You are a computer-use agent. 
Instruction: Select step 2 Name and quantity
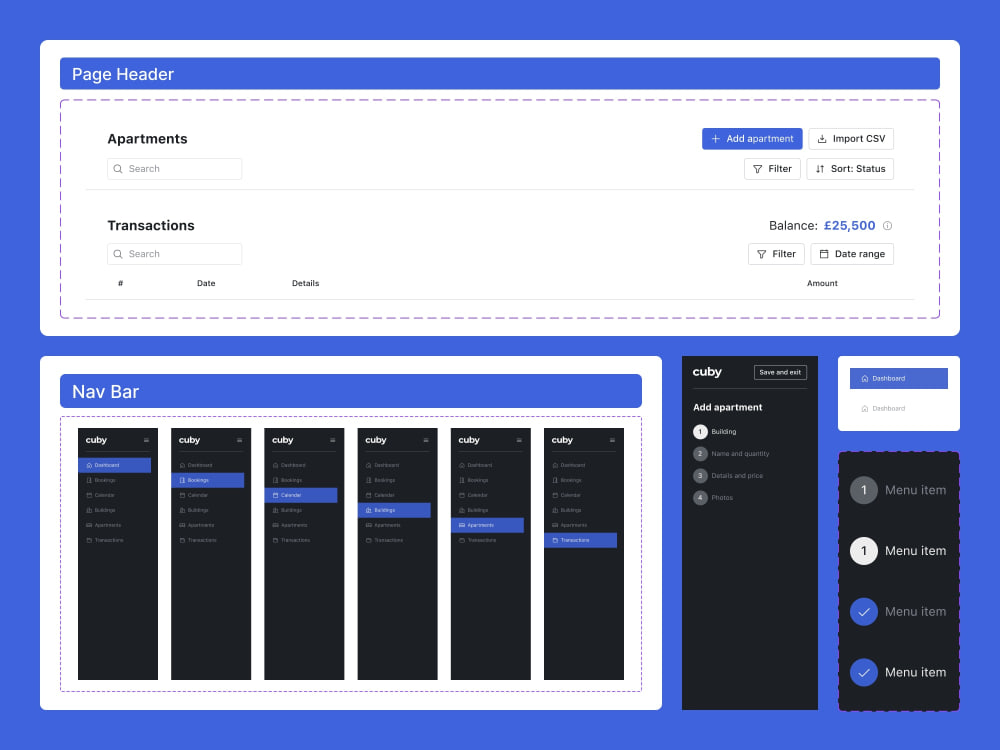[x=732, y=453]
